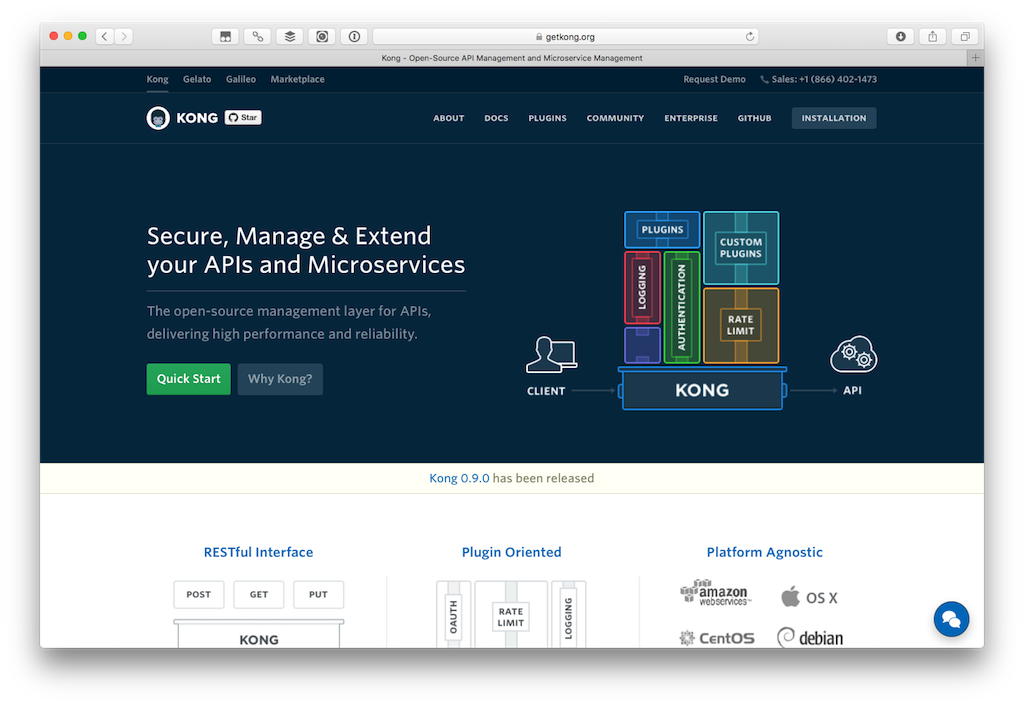Click the white LOGGING plugin block
This screenshot has height=705, width=1024.
[568, 615]
